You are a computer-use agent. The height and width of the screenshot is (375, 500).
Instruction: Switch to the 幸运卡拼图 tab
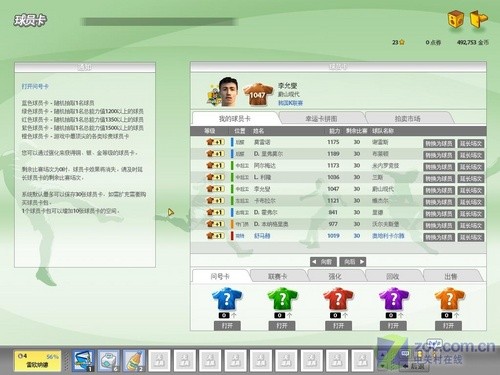click(x=321, y=119)
